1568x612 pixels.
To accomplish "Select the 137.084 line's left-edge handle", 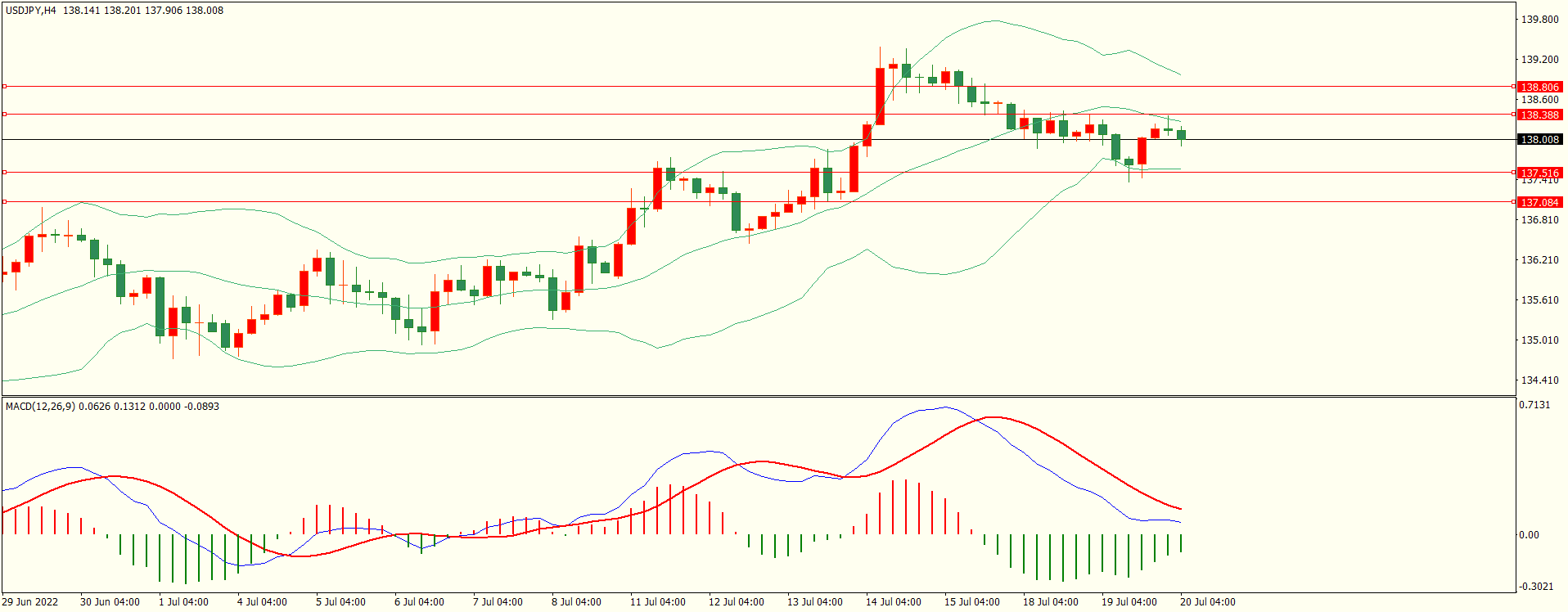I will click(x=4, y=201).
